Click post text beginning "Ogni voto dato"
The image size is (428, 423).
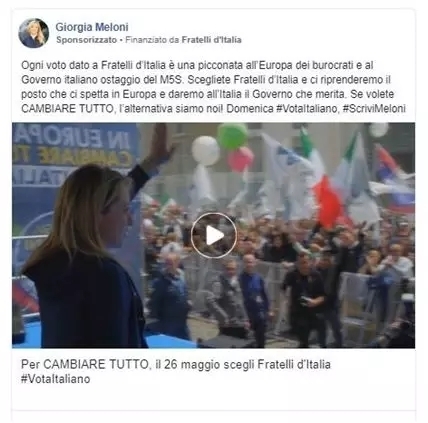[x=213, y=87]
